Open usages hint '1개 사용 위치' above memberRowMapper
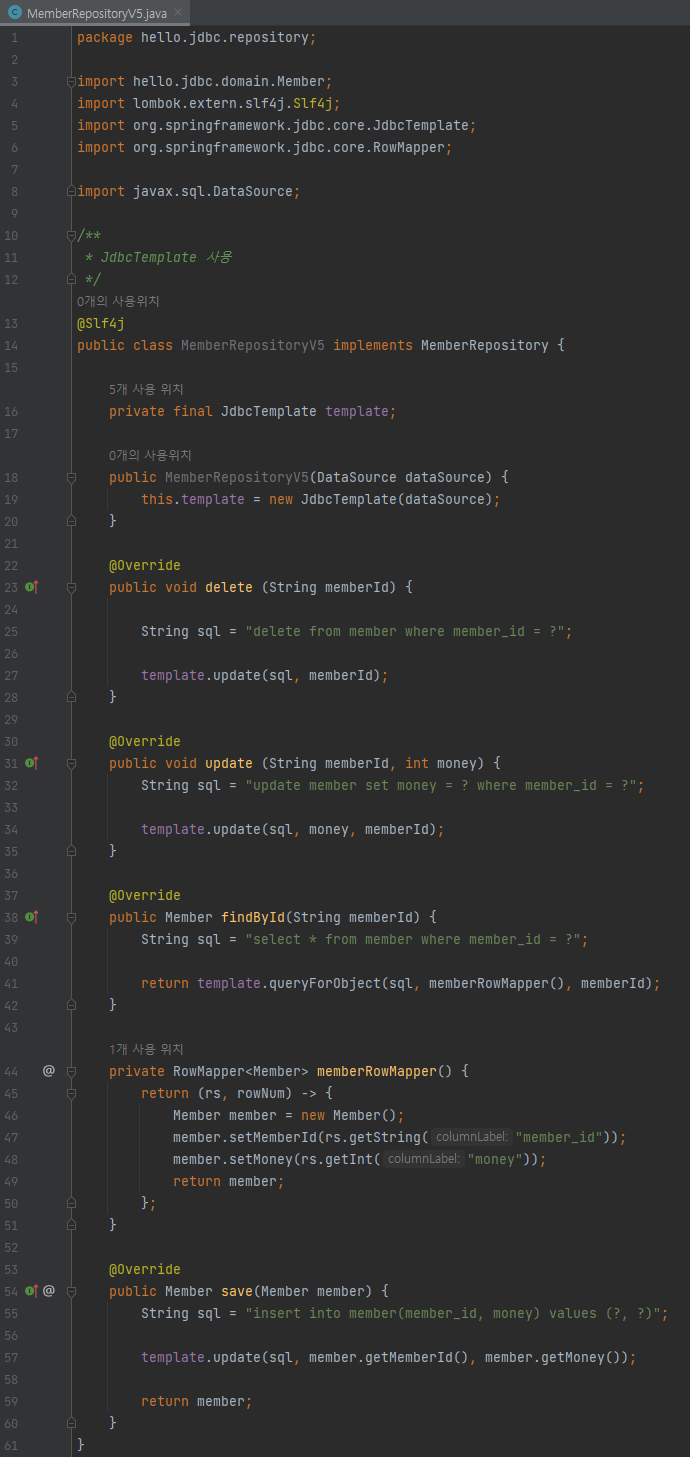 (x=146, y=1049)
